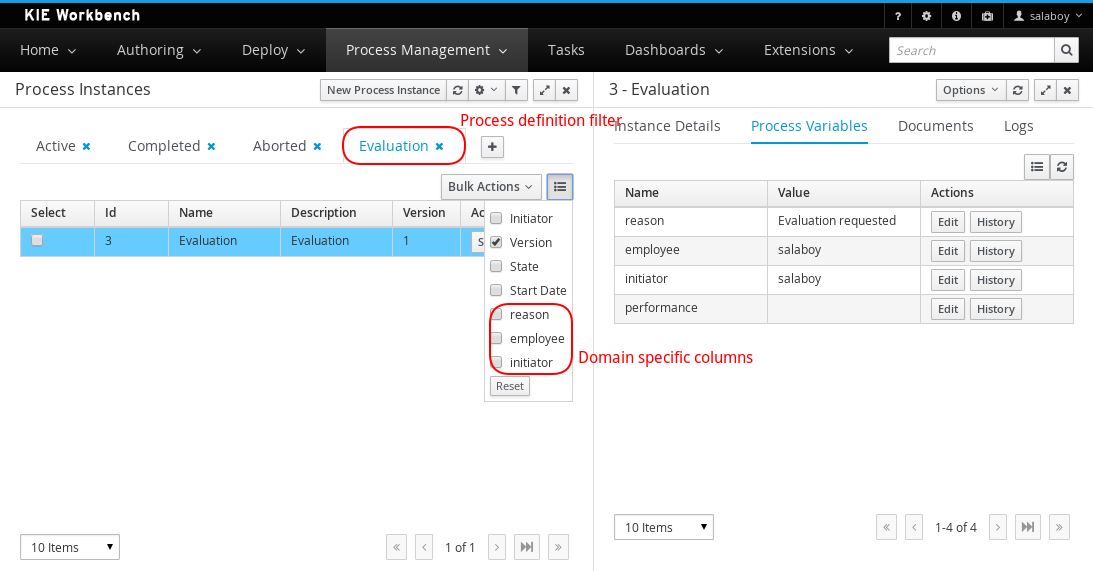The height and width of the screenshot is (571, 1093).
Task: Enable the Initiator column checkbox
Action: [x=496, y=218]
